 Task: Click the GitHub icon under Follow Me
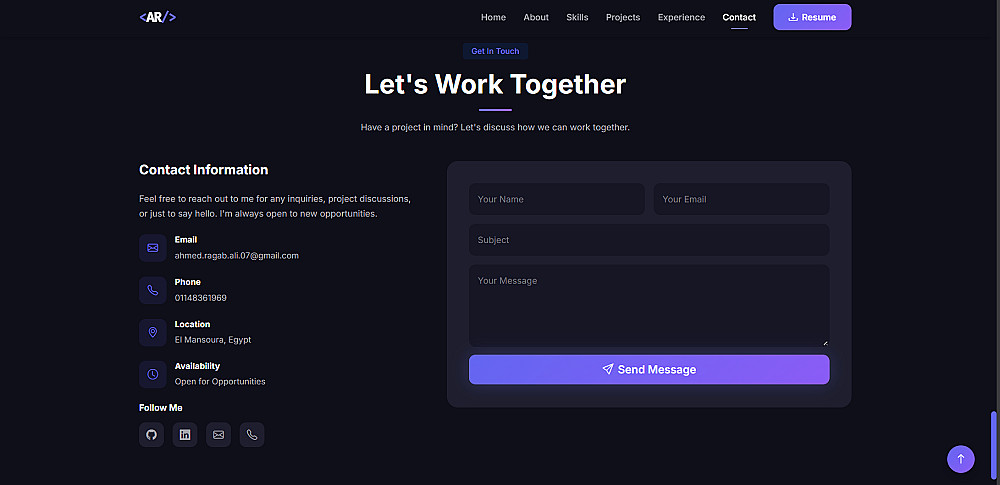pyautogui.click(x=152, y=434)
